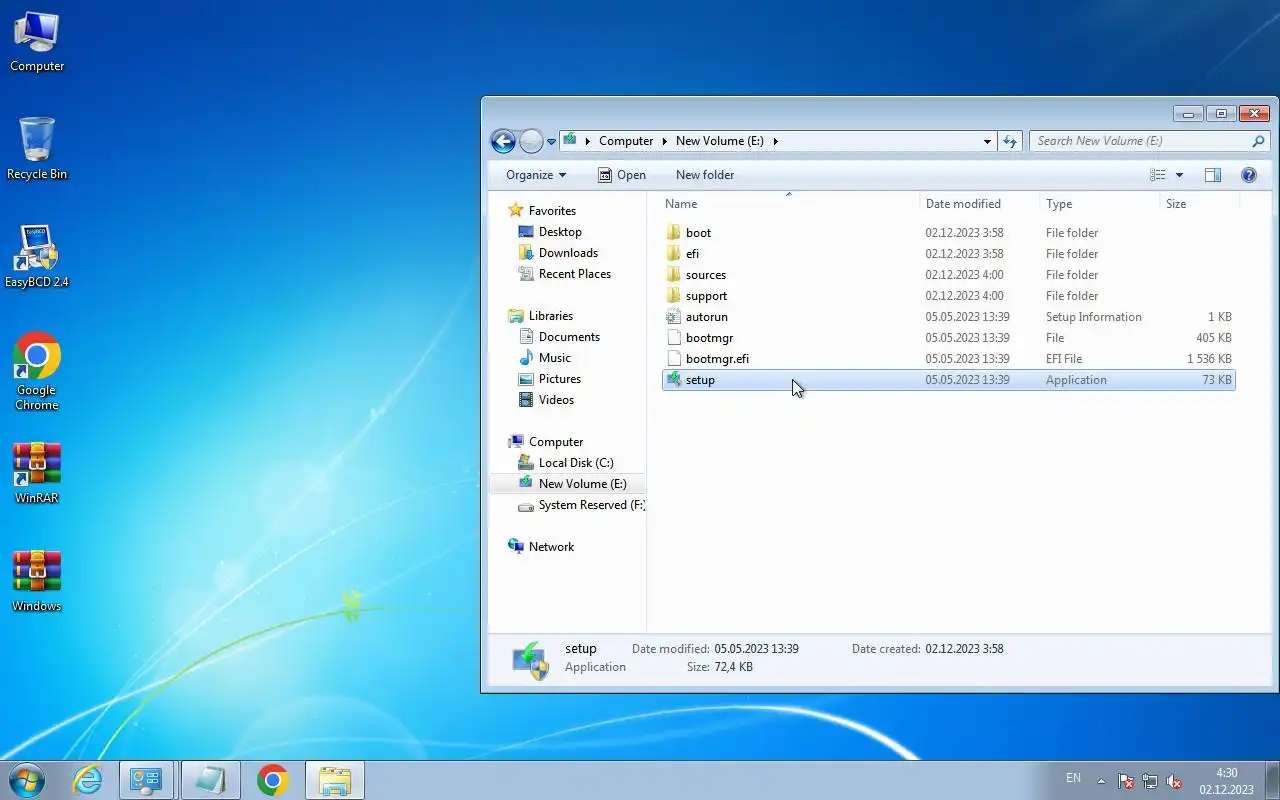Image resolution: width=1280 pixels, height=800 pixels.
Task: Select the Google Chrome desktop shortcut
Action: point(37,371)
